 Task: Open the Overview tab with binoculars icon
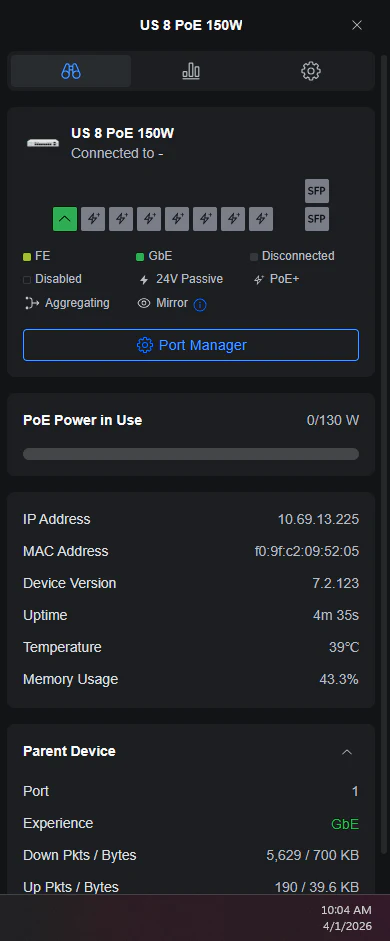(x=71, y=71)
